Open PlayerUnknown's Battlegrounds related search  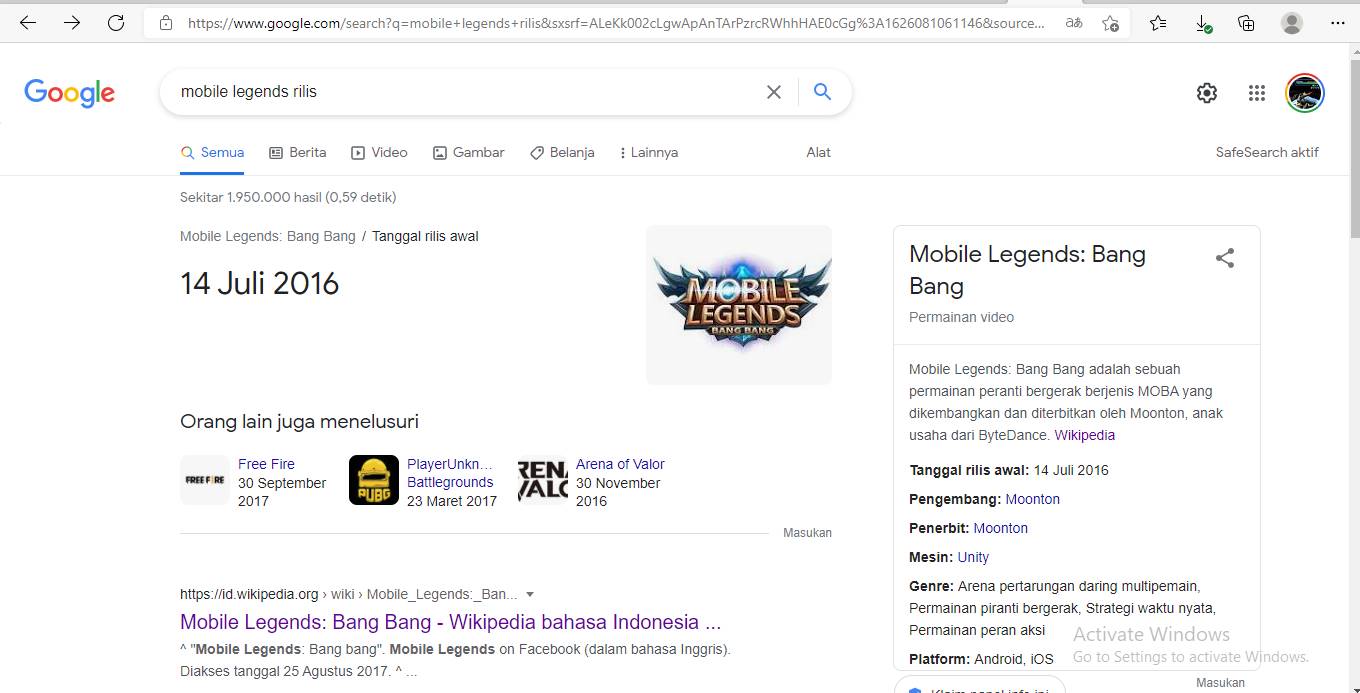pos(450,473)
